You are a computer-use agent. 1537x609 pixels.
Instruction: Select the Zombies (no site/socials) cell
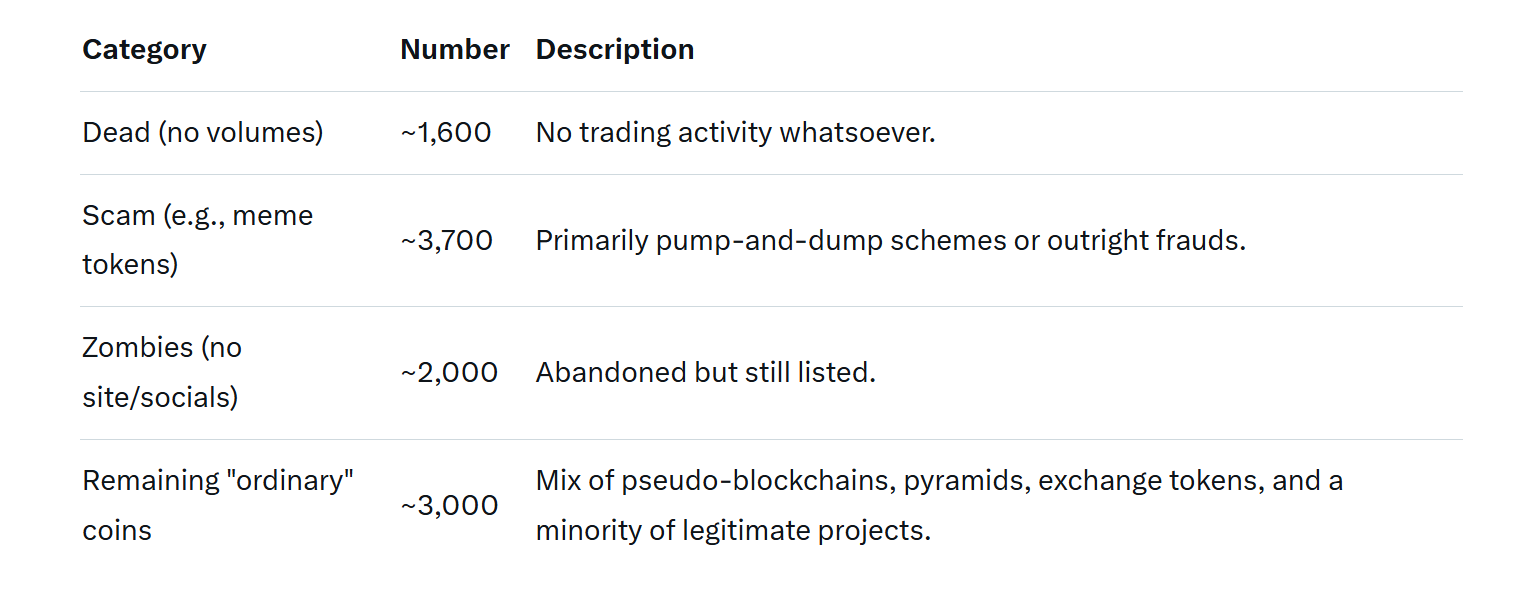162,372
